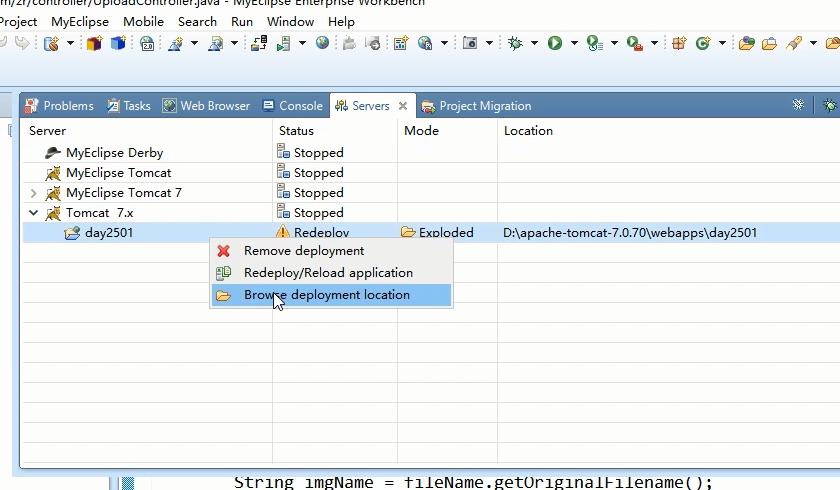Click the Run external tools toolbox icon
This screenshot has height=490, width=840.
634,43
